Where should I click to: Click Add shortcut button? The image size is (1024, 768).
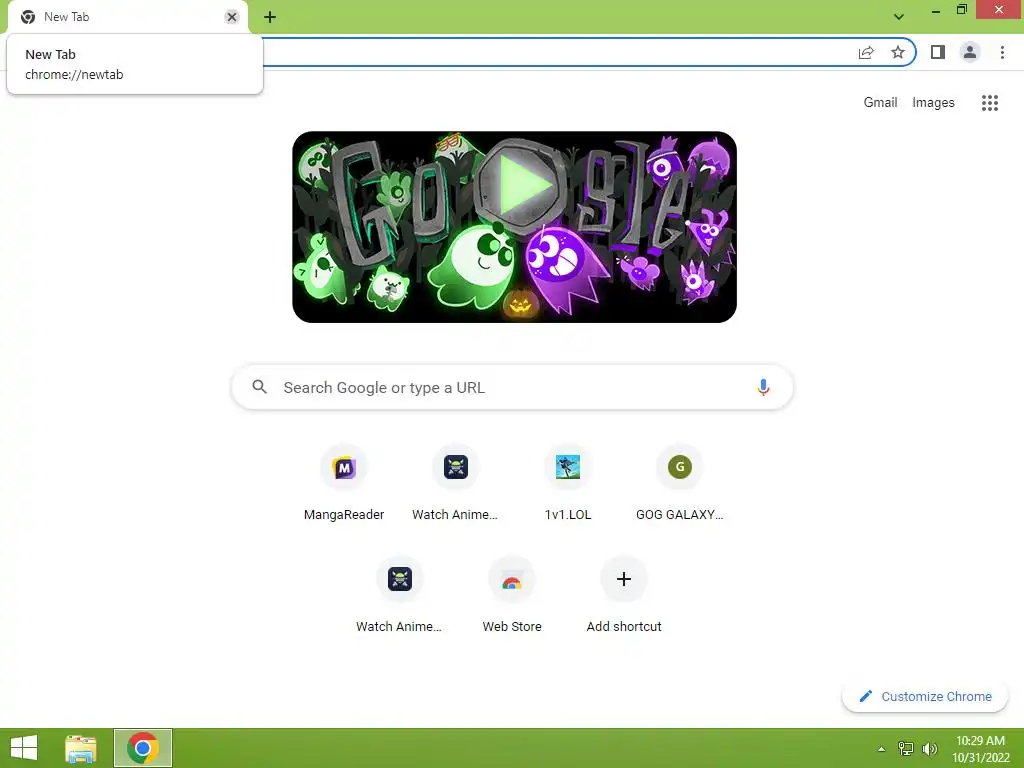click(x=624, y=595)
